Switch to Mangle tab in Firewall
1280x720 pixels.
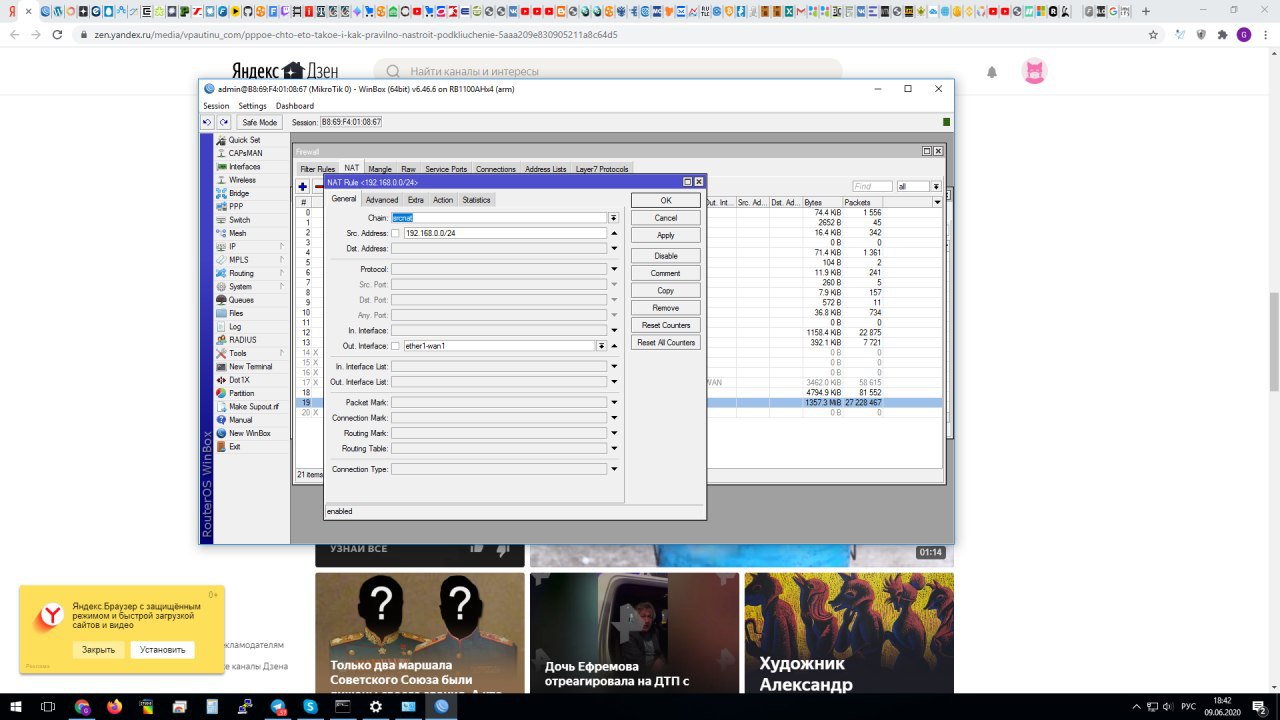(380, 169)
